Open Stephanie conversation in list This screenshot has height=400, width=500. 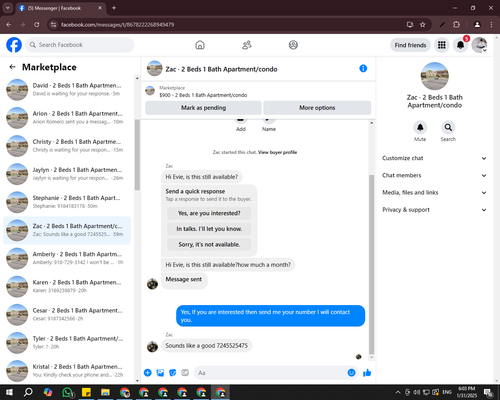[67, 202]
